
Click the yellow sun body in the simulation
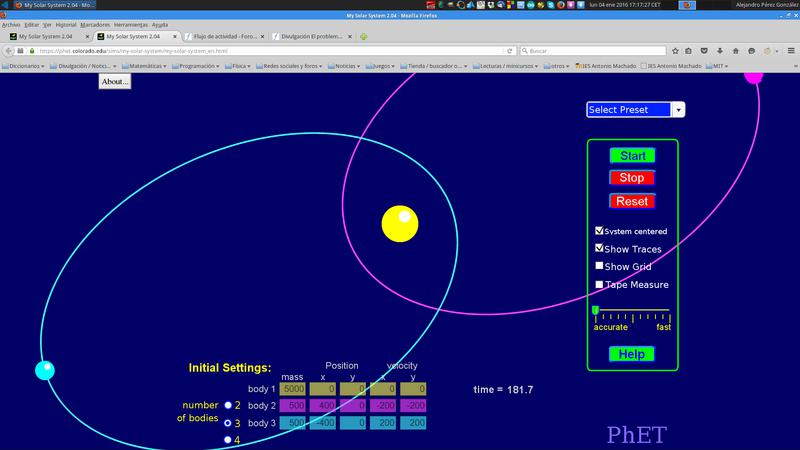pyautogui.click(x=400, y=224)
